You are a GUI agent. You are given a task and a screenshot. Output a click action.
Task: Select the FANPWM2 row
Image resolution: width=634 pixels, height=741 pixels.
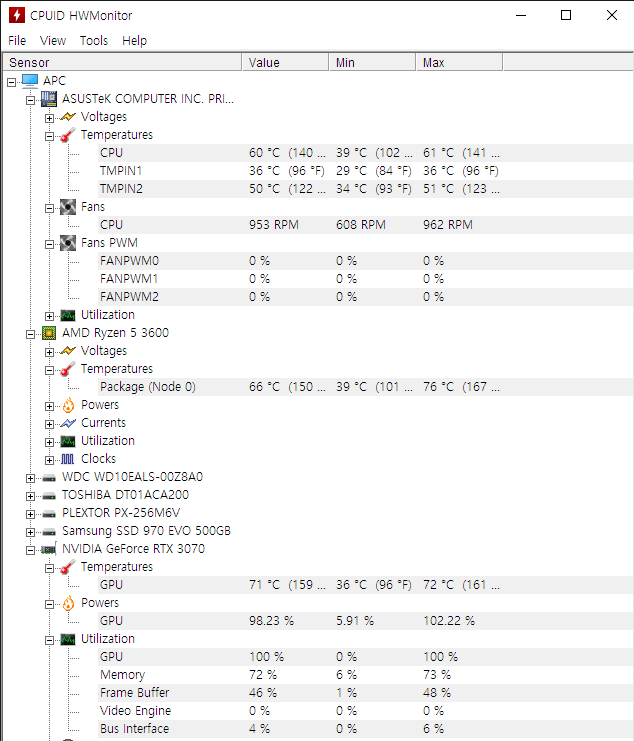point(366,297)
